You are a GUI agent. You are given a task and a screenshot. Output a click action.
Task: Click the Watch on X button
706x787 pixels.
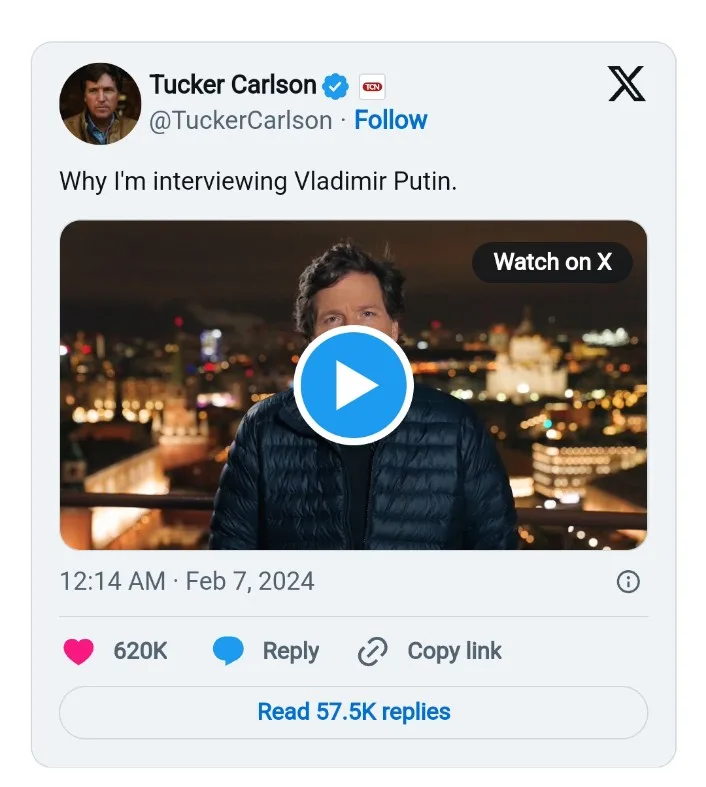tap(552, 263)
